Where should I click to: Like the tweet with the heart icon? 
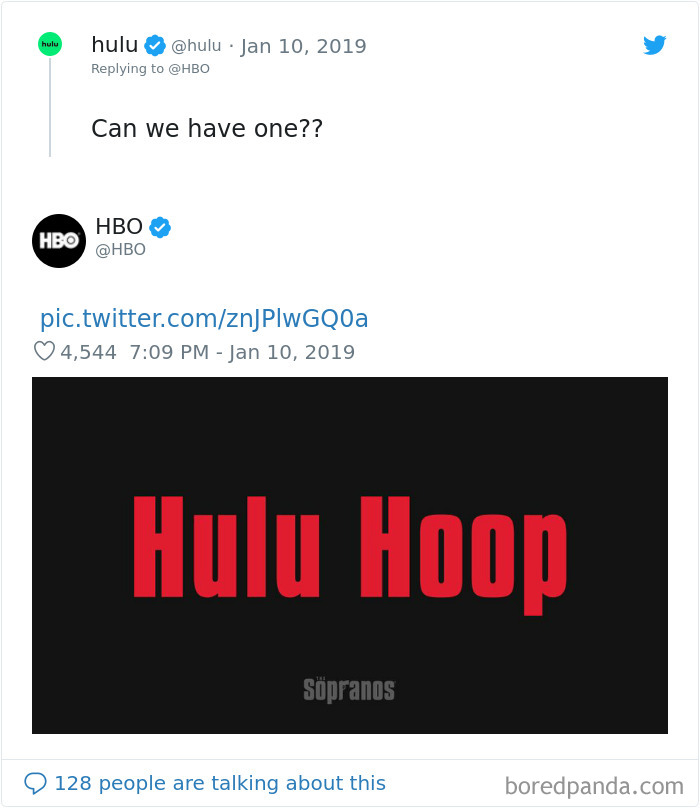[x=44, y=351]
